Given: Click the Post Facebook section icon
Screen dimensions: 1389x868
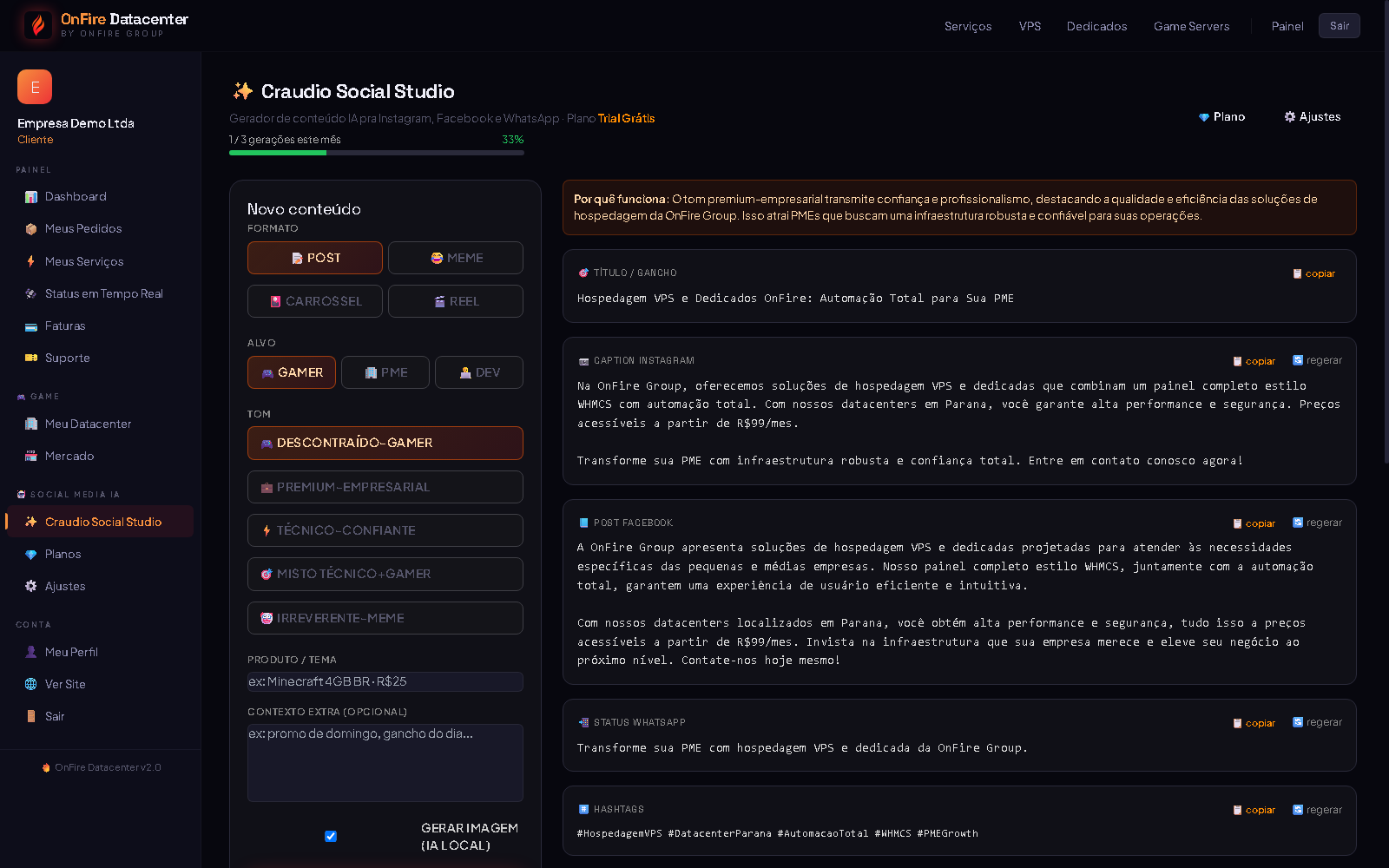Looking at the screenshot, I should [583, 523].
